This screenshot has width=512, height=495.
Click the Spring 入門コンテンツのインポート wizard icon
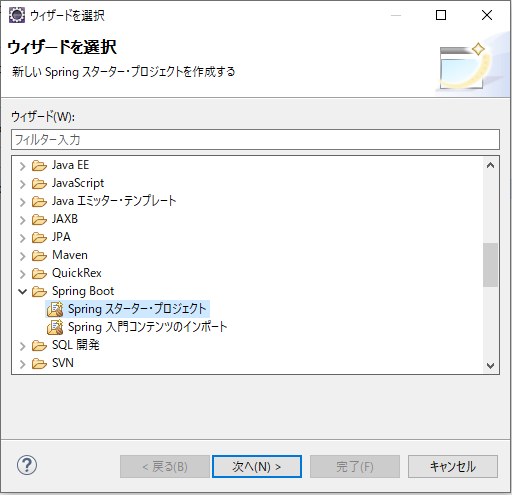pos(55,327)
